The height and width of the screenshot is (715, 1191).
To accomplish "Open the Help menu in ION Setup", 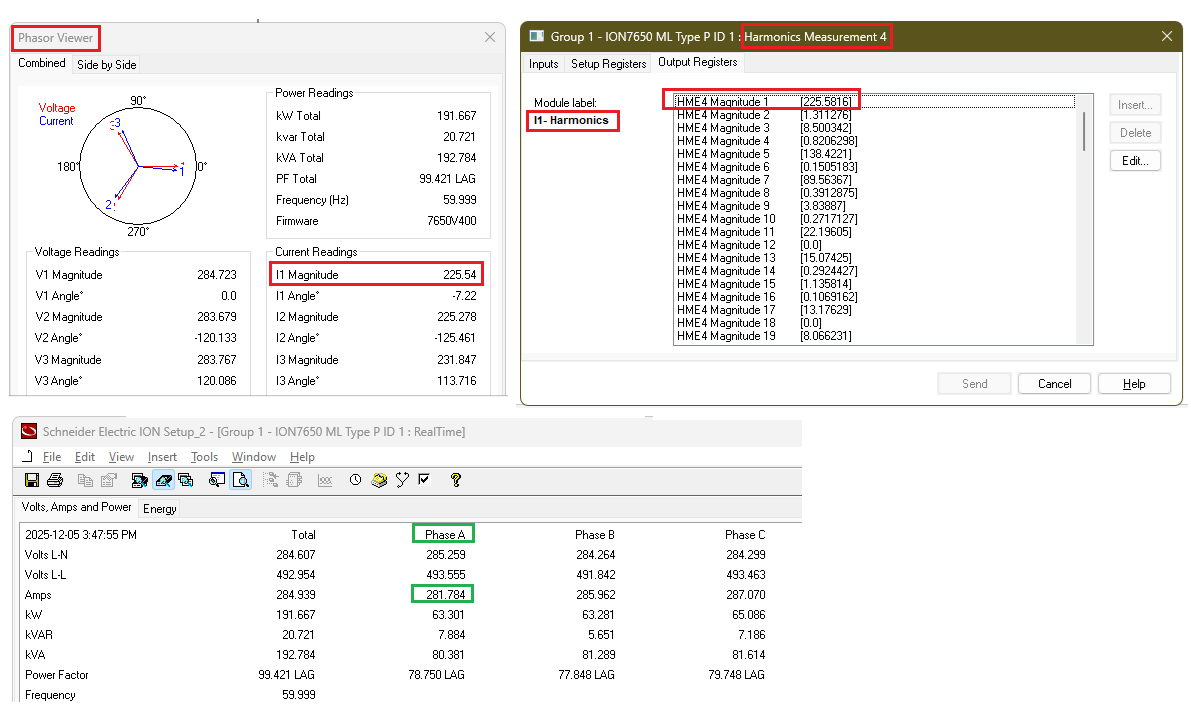I will tap(302, 457).
